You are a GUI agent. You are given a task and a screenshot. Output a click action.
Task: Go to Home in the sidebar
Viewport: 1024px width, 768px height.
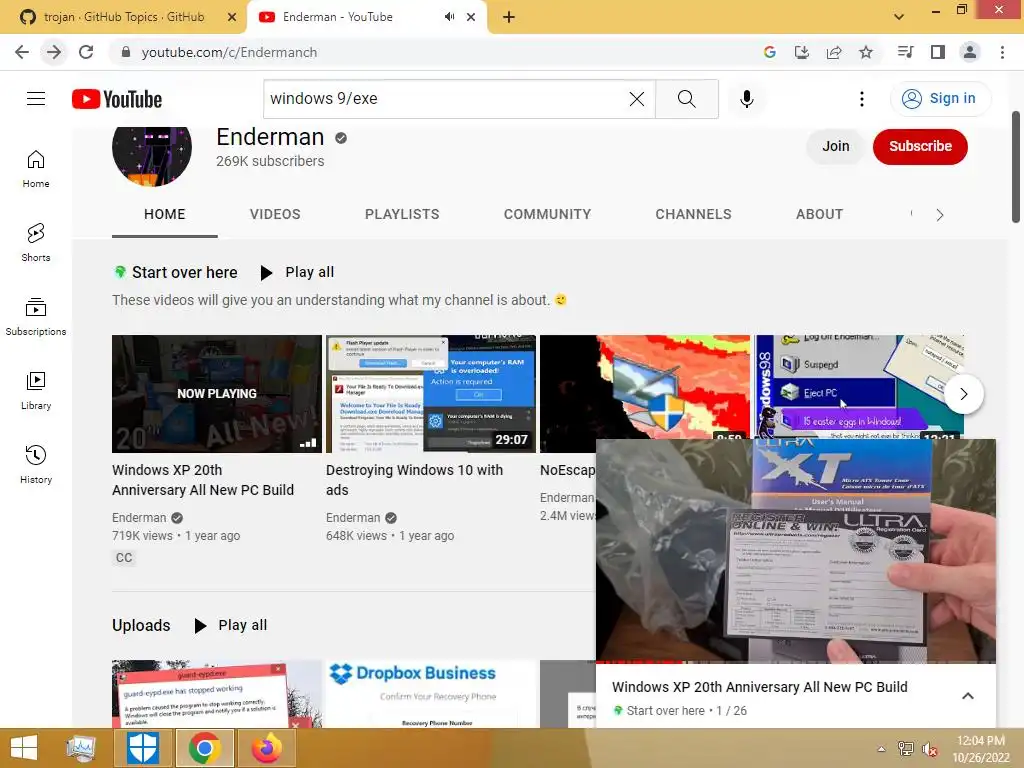tap(36, 169)
